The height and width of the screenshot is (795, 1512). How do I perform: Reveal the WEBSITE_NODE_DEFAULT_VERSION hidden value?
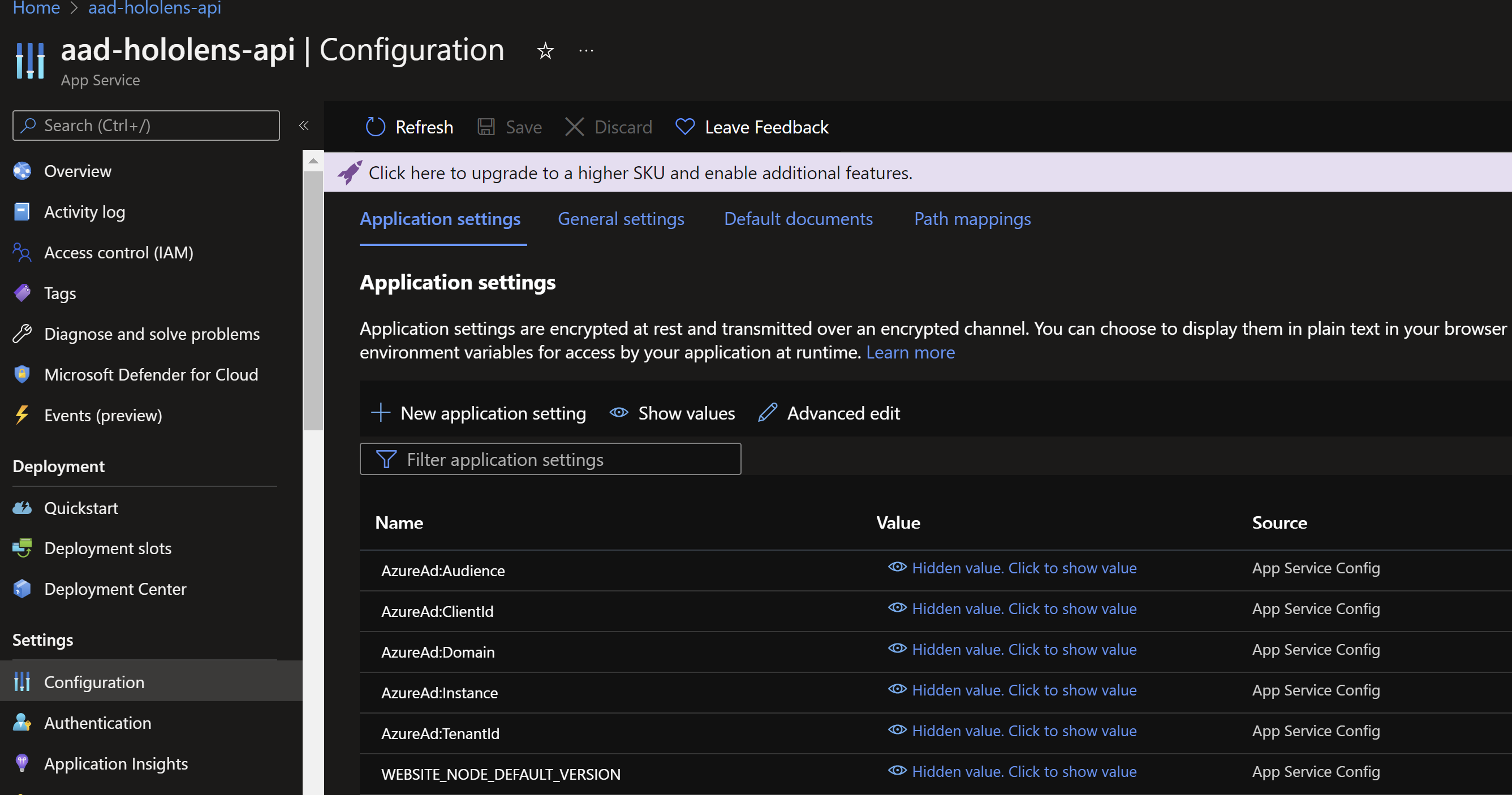1013,771
